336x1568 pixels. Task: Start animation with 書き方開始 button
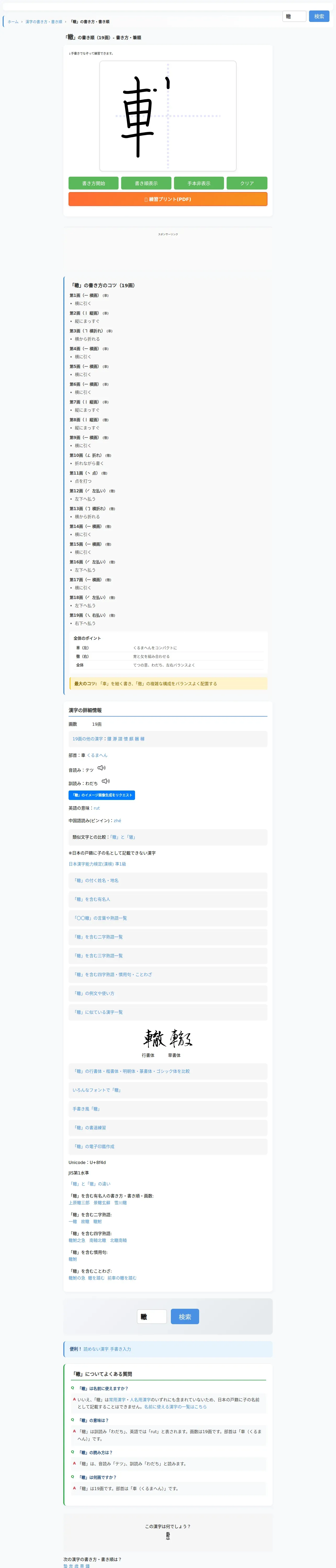(94, 183)
